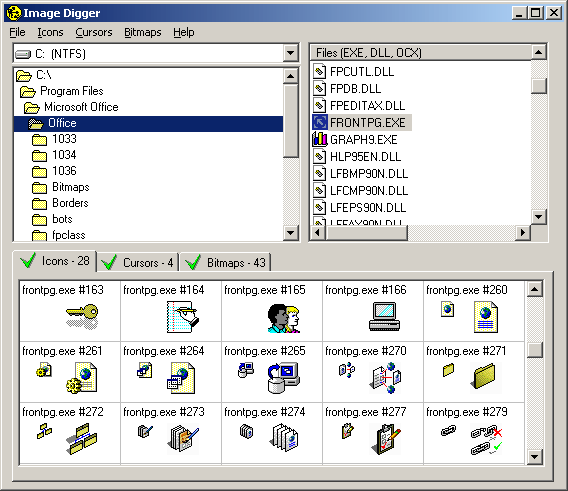Click icon grid scroll down arrow
The height and width of the screenshot is (491, 568).
pos(535,456)
